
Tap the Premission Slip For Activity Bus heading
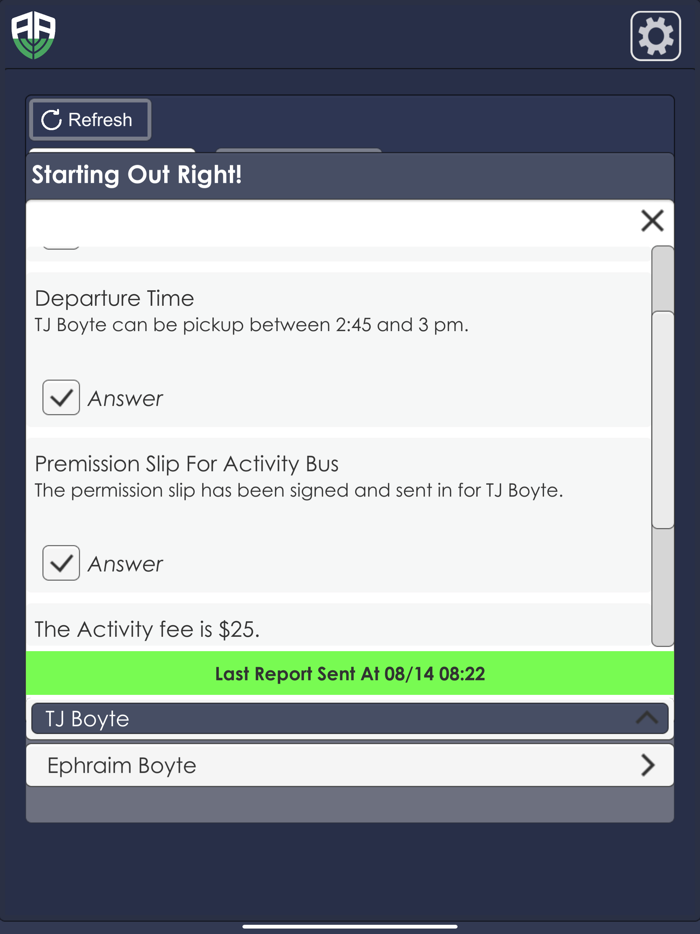187,464
